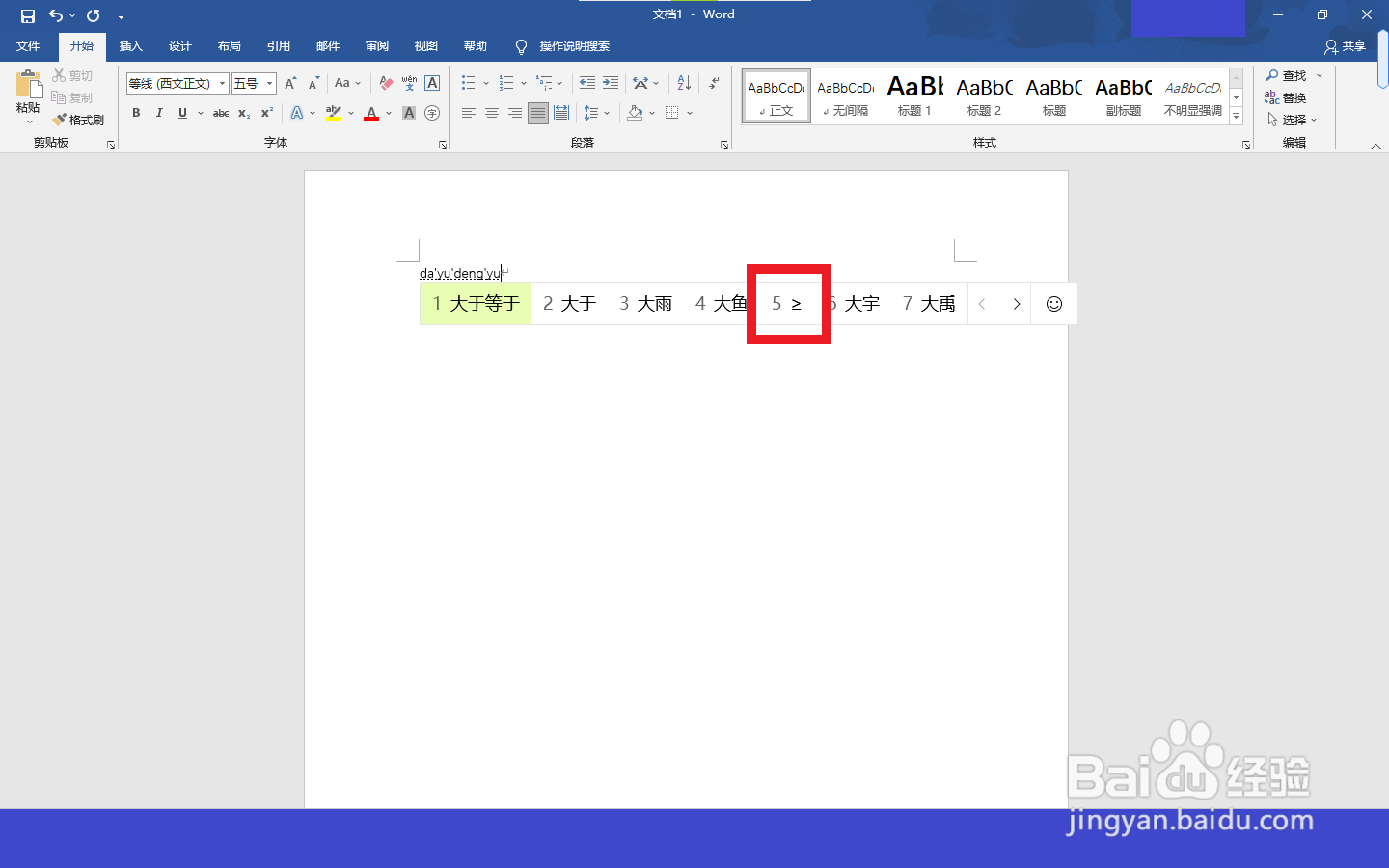
Task: Click the 操作说明搜索 search box
Action: (574, 46)
